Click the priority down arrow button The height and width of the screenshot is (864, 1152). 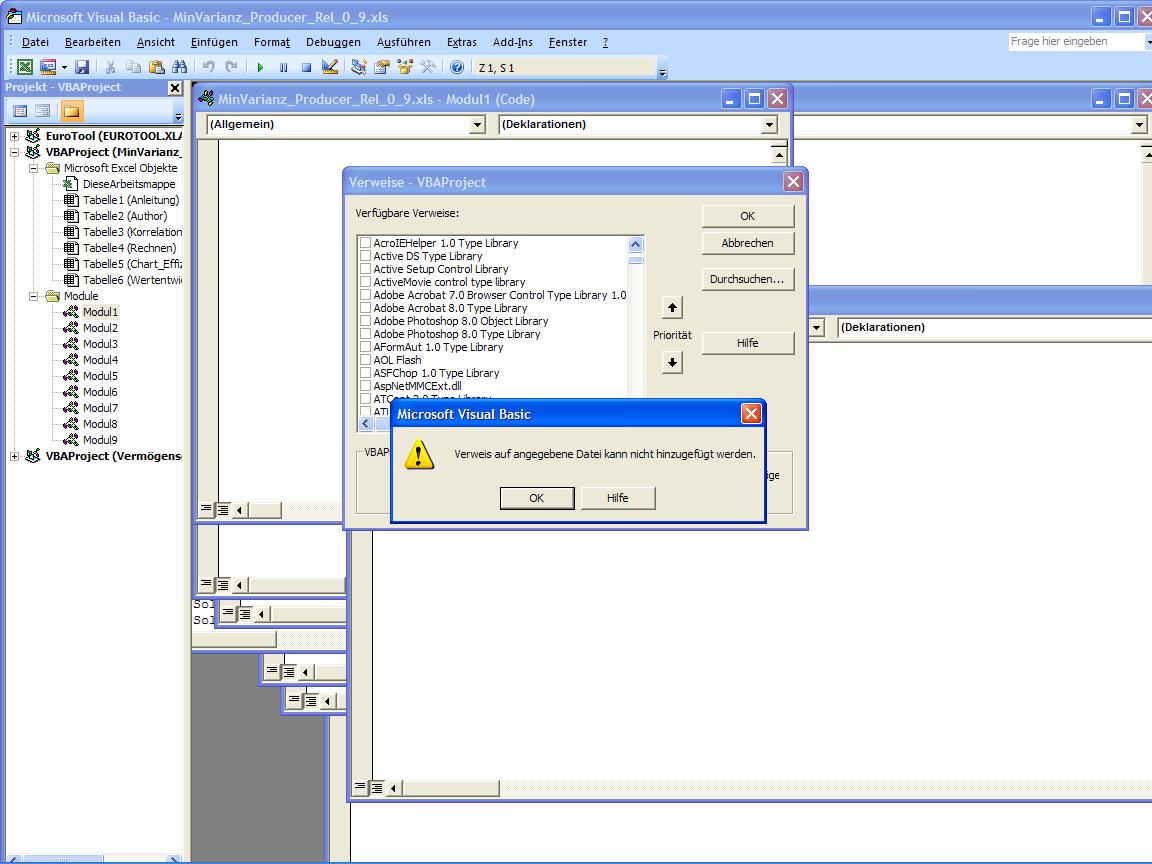[672, 362]
